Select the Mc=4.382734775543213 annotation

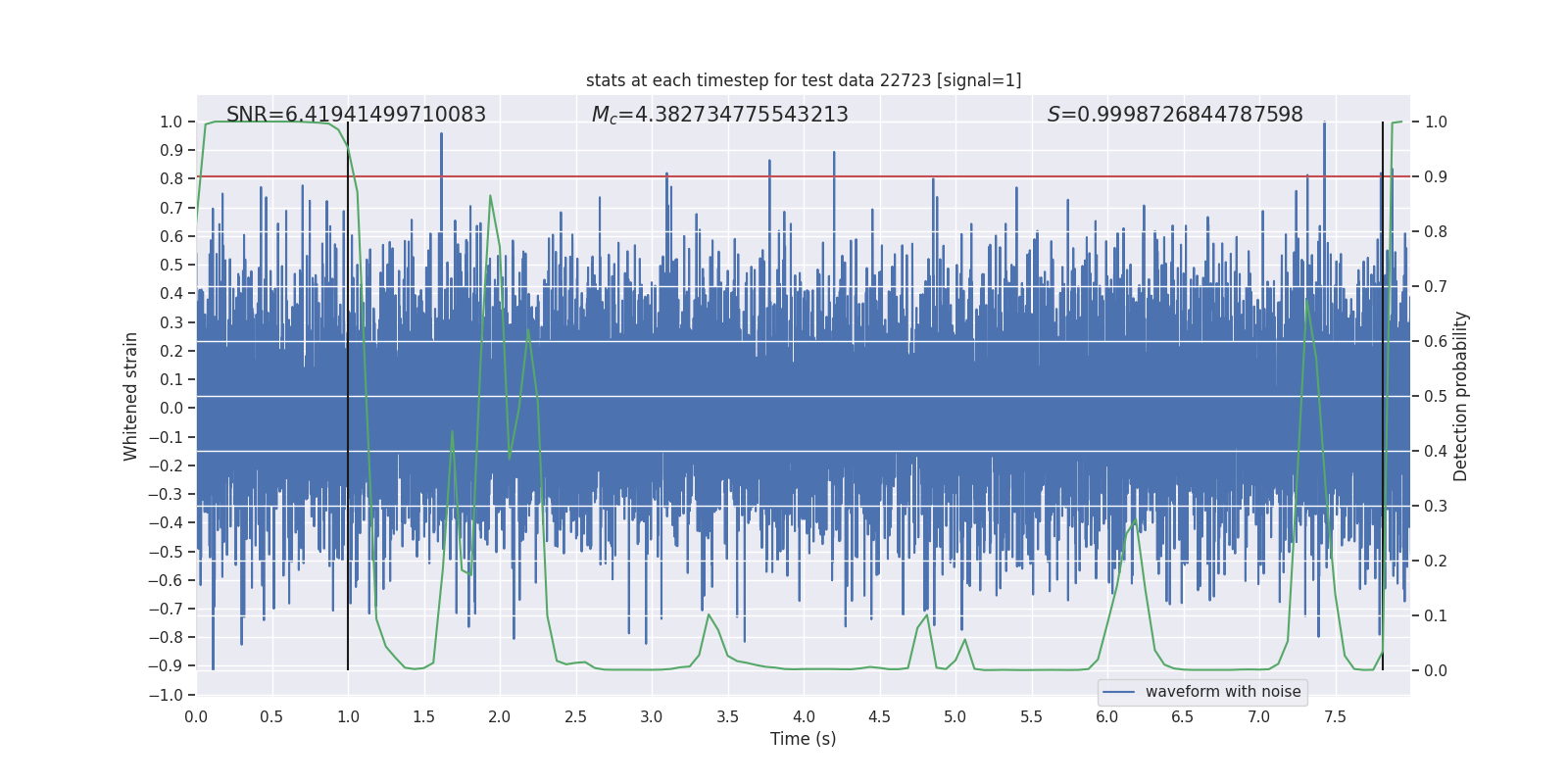point(720,115)
